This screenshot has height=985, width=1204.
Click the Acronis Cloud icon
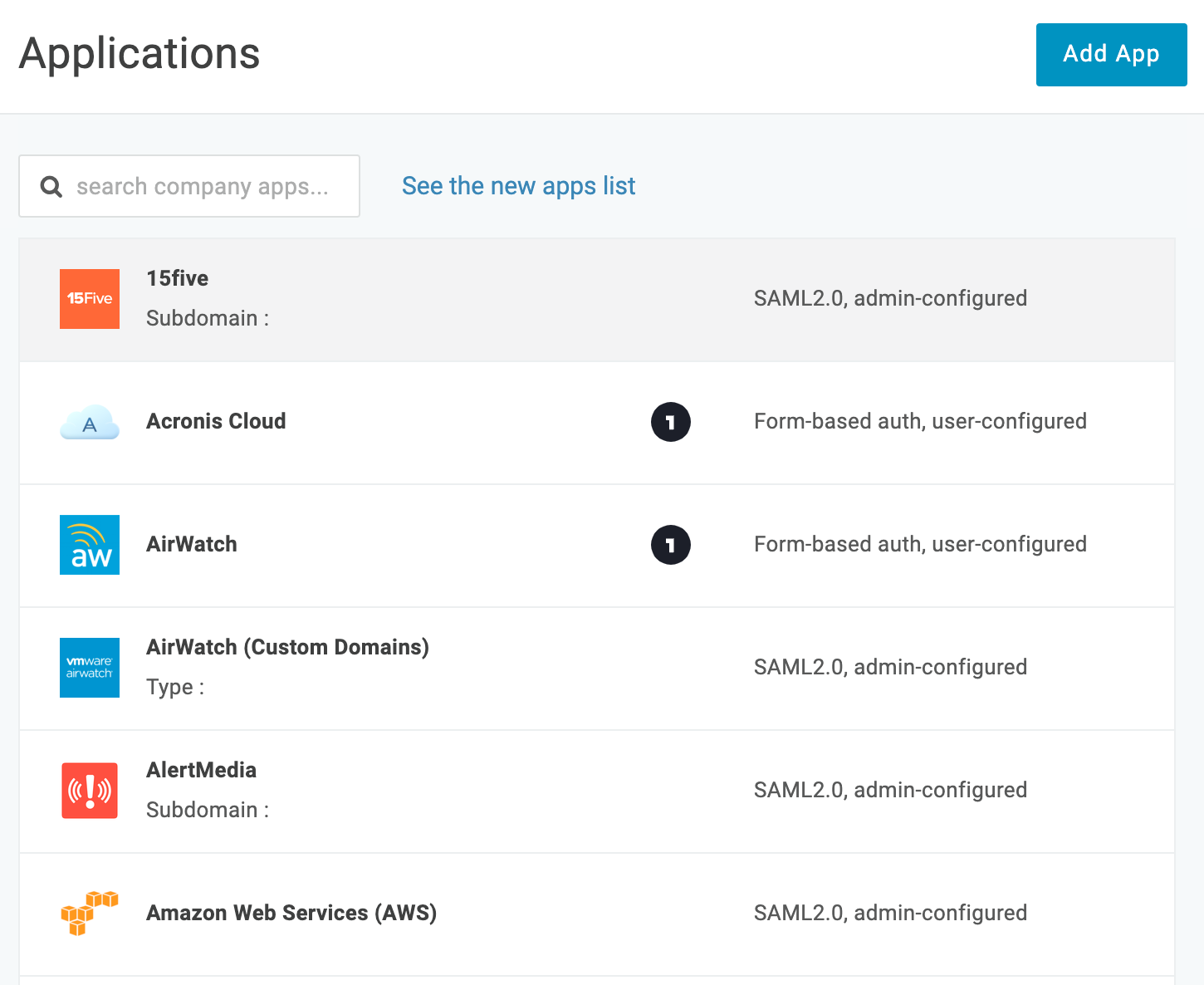coord(90,423)
